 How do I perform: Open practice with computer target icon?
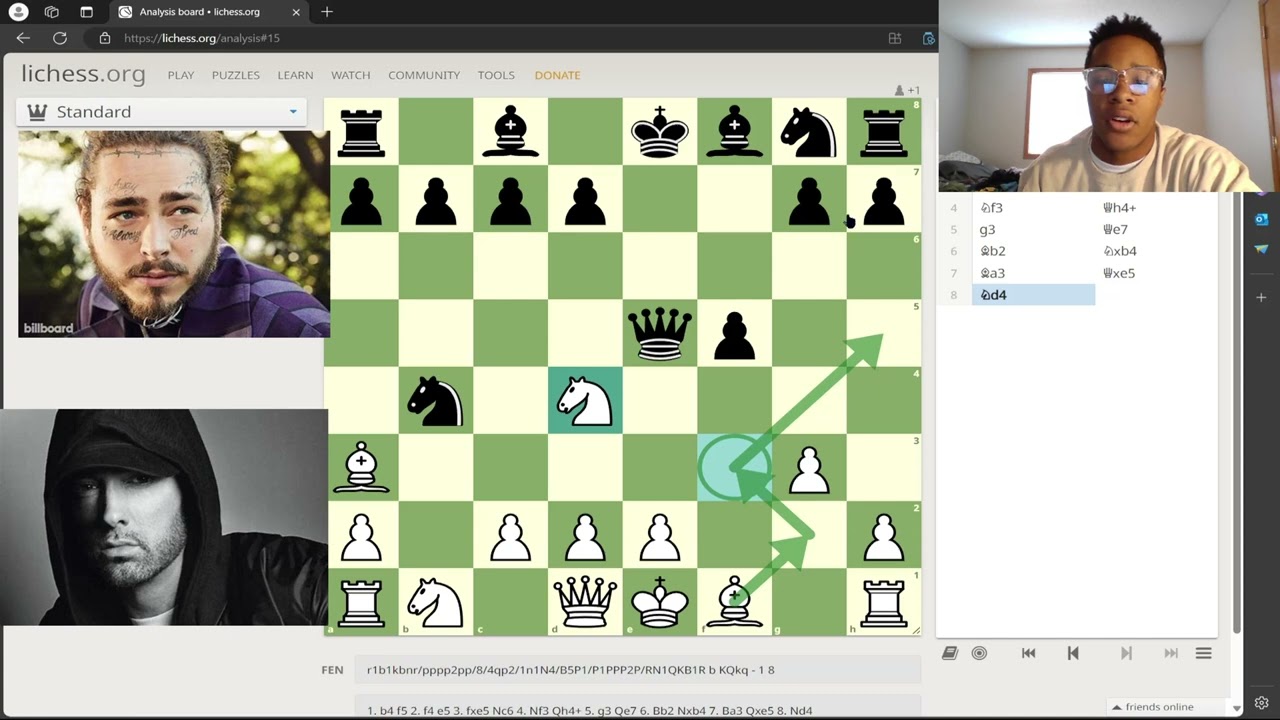click(979, 653)
